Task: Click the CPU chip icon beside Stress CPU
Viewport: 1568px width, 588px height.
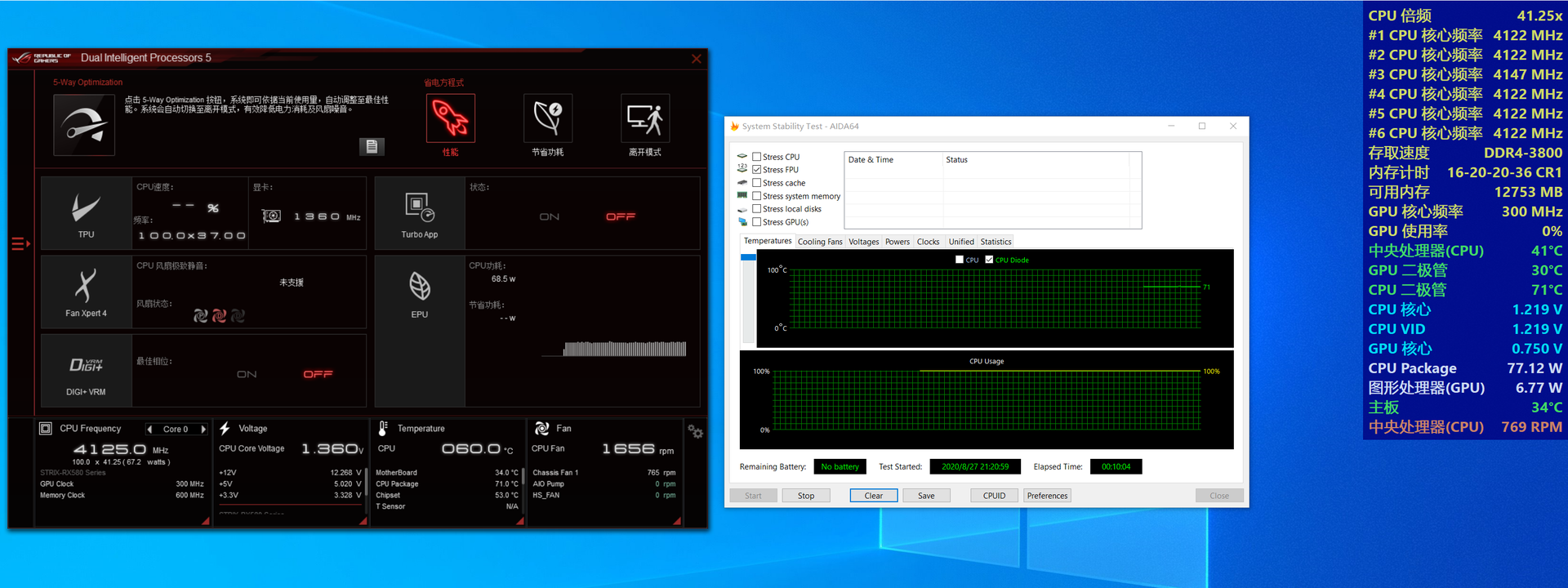Action: click(742, 156)
